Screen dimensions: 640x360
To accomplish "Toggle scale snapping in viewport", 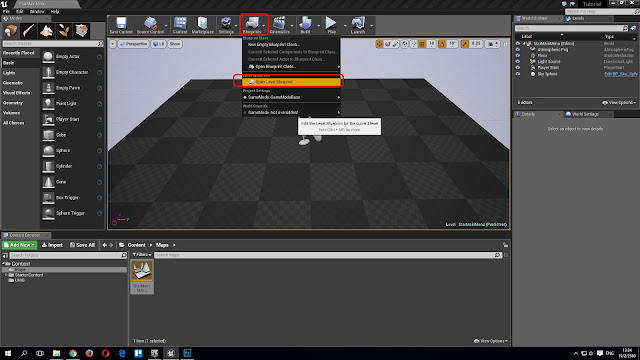I will coord(464,44).
